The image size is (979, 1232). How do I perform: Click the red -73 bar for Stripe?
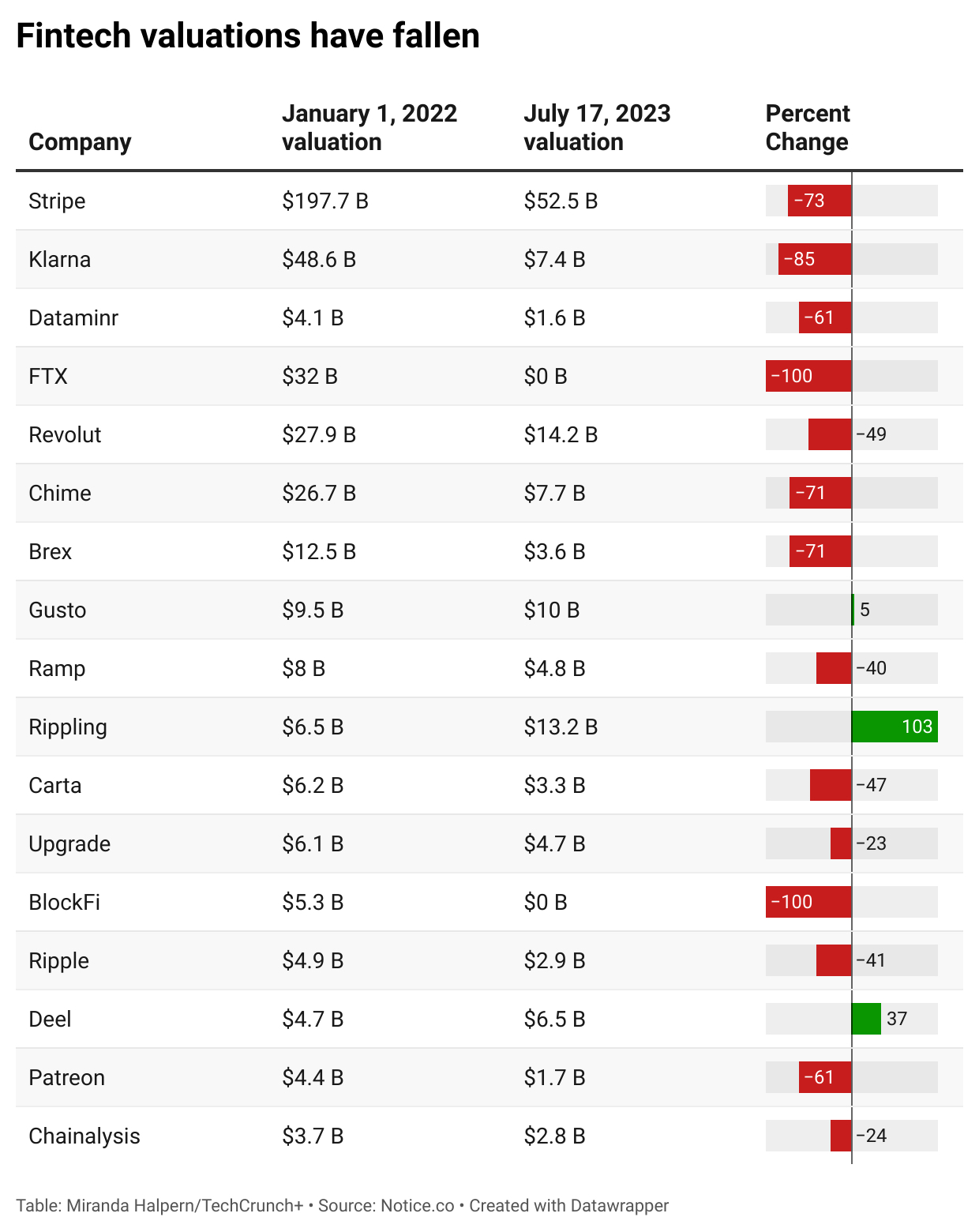tap(820, 201)
